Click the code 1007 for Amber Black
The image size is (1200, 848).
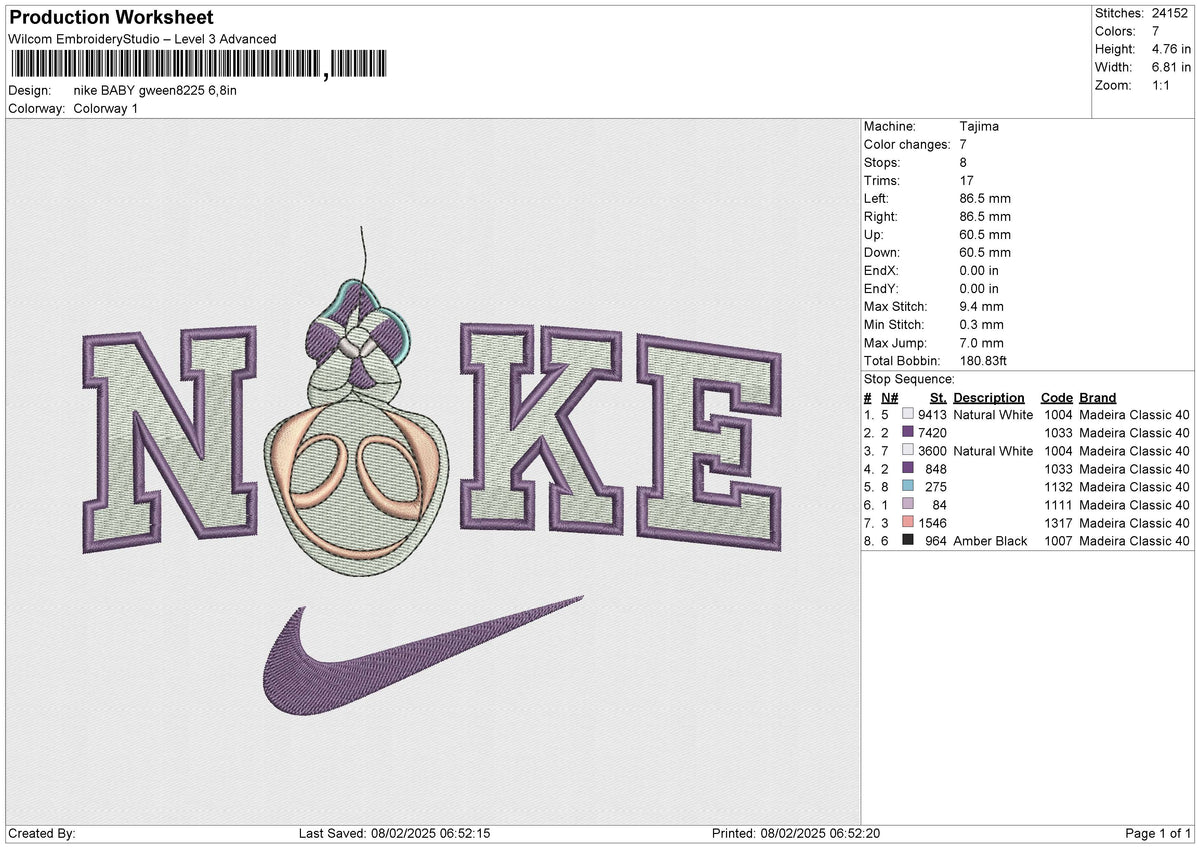(1058, 541)
